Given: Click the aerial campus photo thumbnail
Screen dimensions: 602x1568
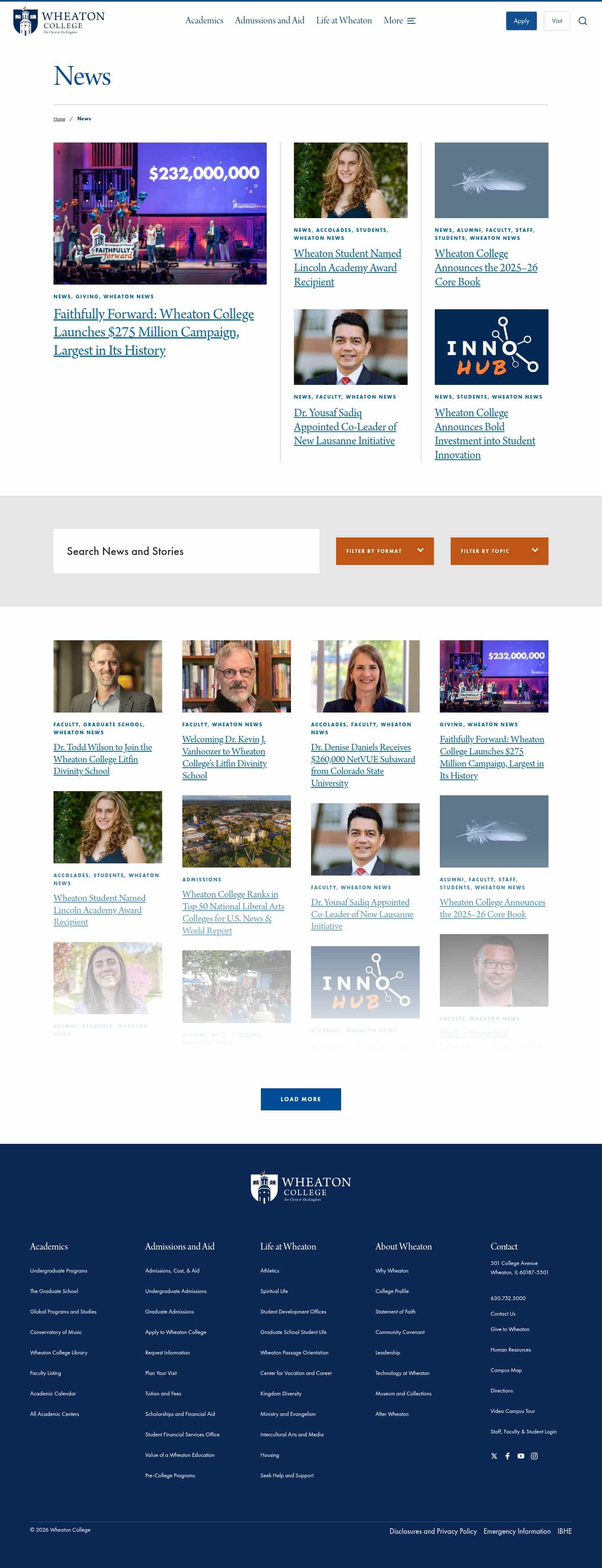Looking at the screenshot, I should 236,832.
